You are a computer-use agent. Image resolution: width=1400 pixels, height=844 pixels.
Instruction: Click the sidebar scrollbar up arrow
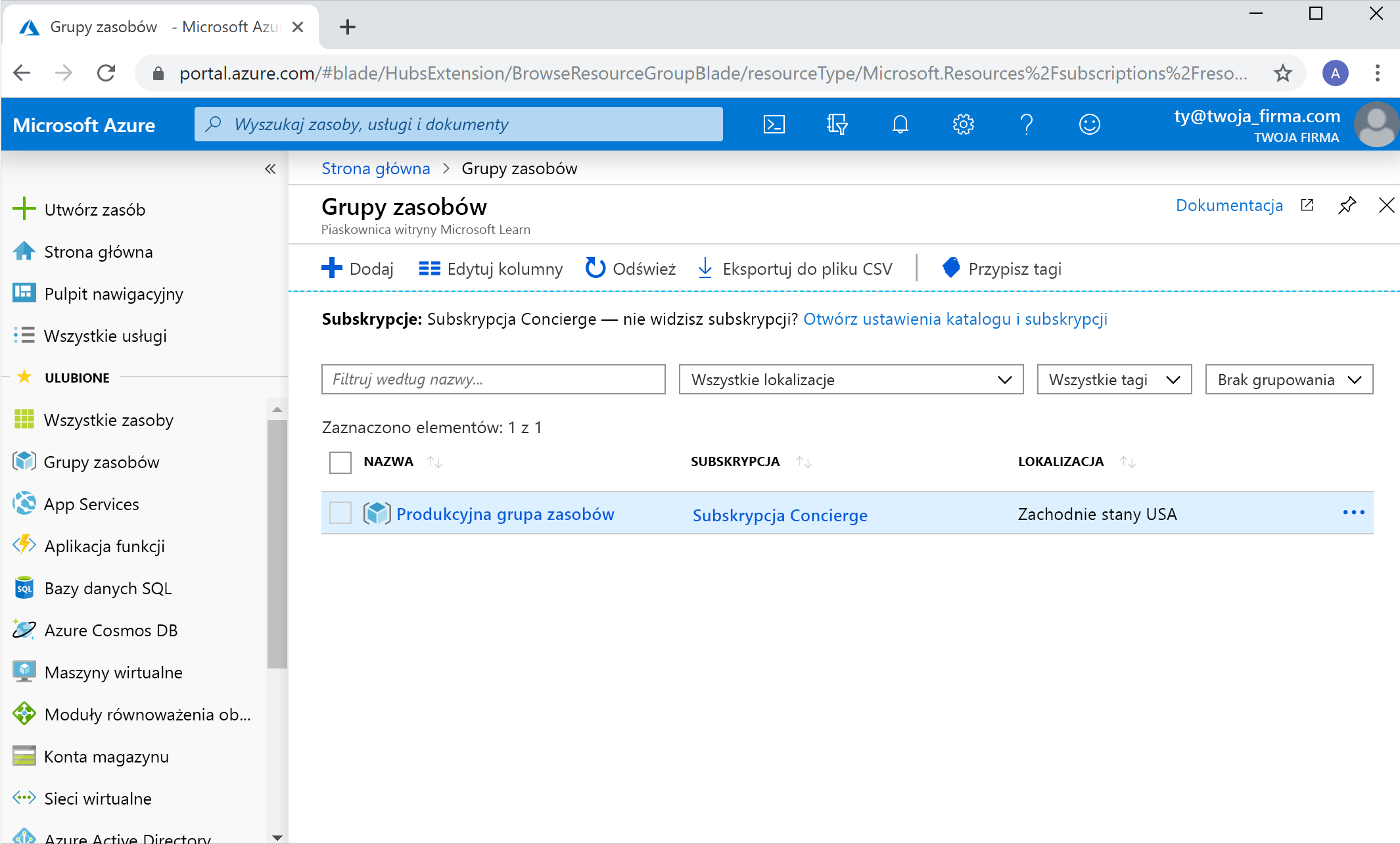[277, 410]
